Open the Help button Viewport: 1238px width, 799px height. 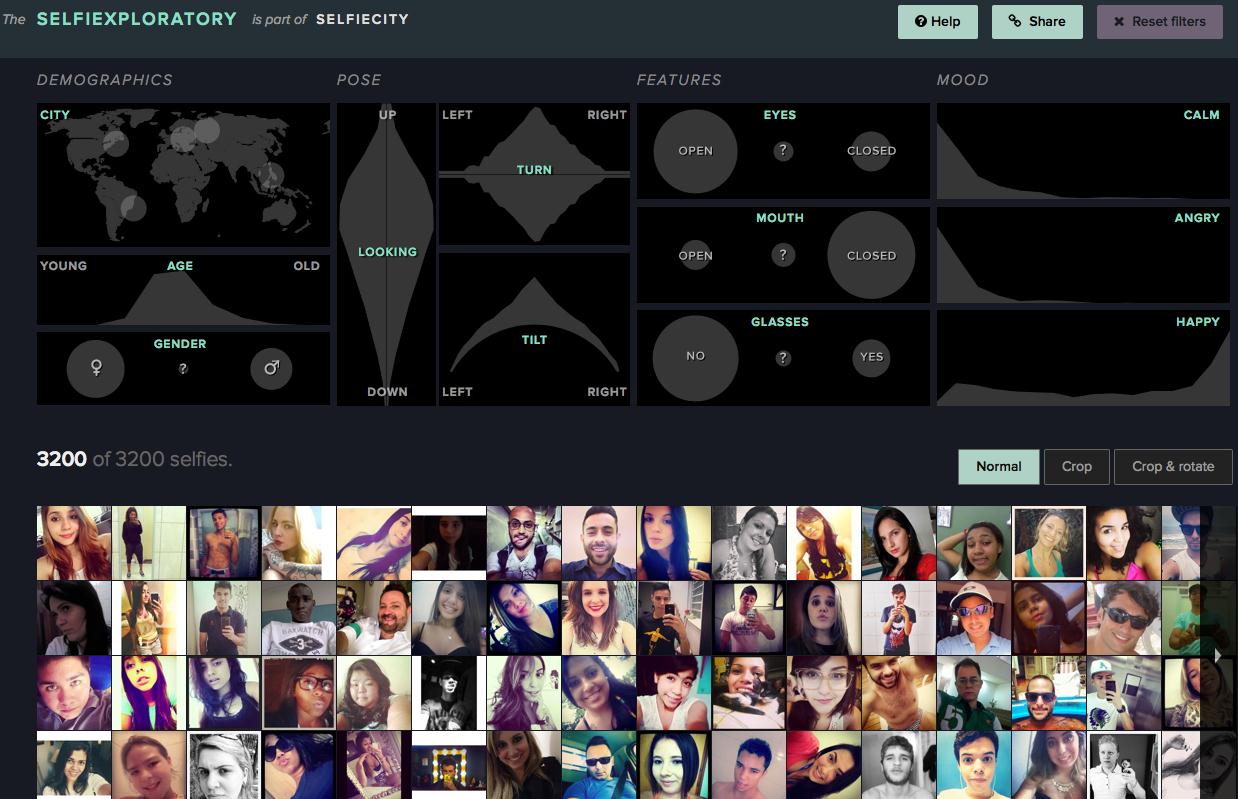(x=937, y=22)
